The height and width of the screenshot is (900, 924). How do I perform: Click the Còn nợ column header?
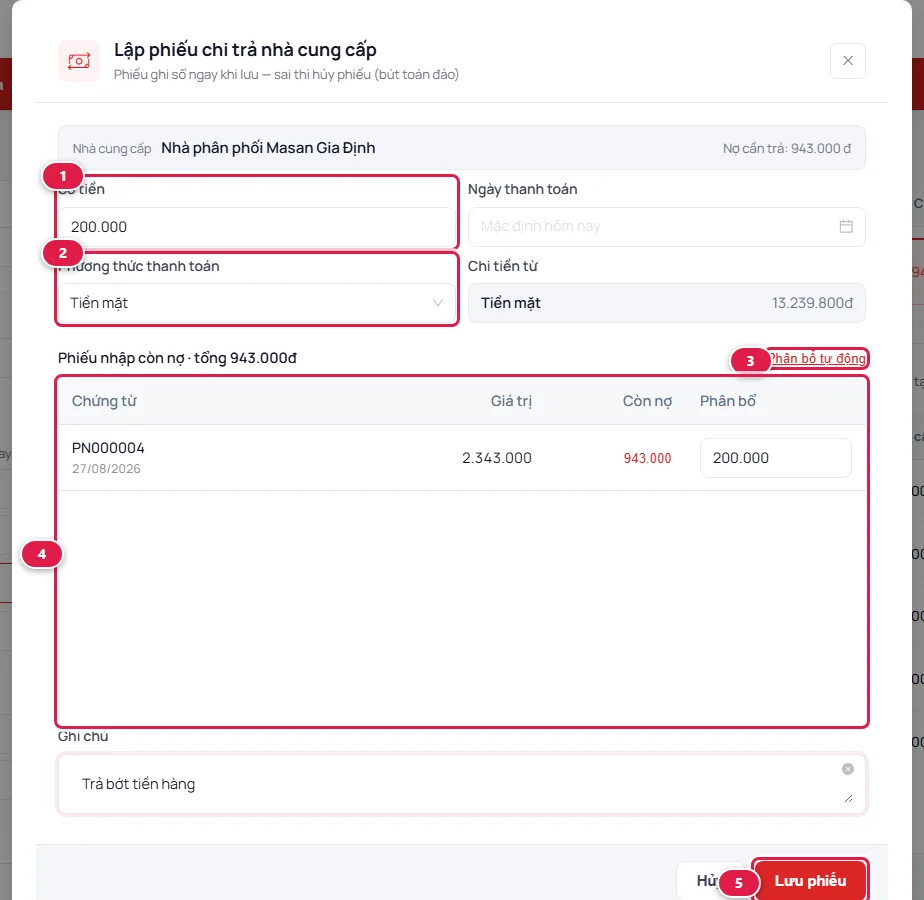point(647,401)
